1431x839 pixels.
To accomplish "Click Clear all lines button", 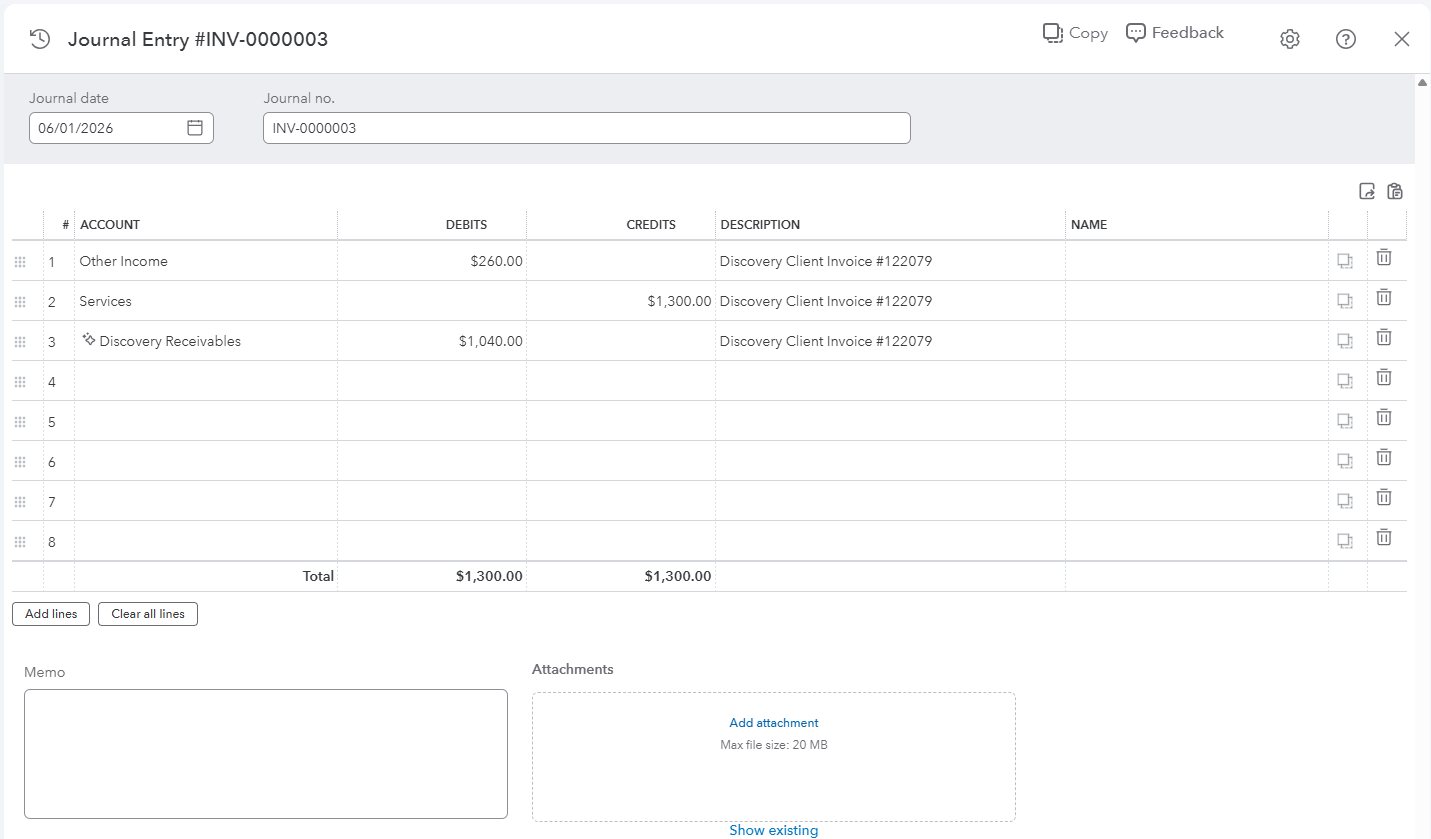I will pos(148,614).
